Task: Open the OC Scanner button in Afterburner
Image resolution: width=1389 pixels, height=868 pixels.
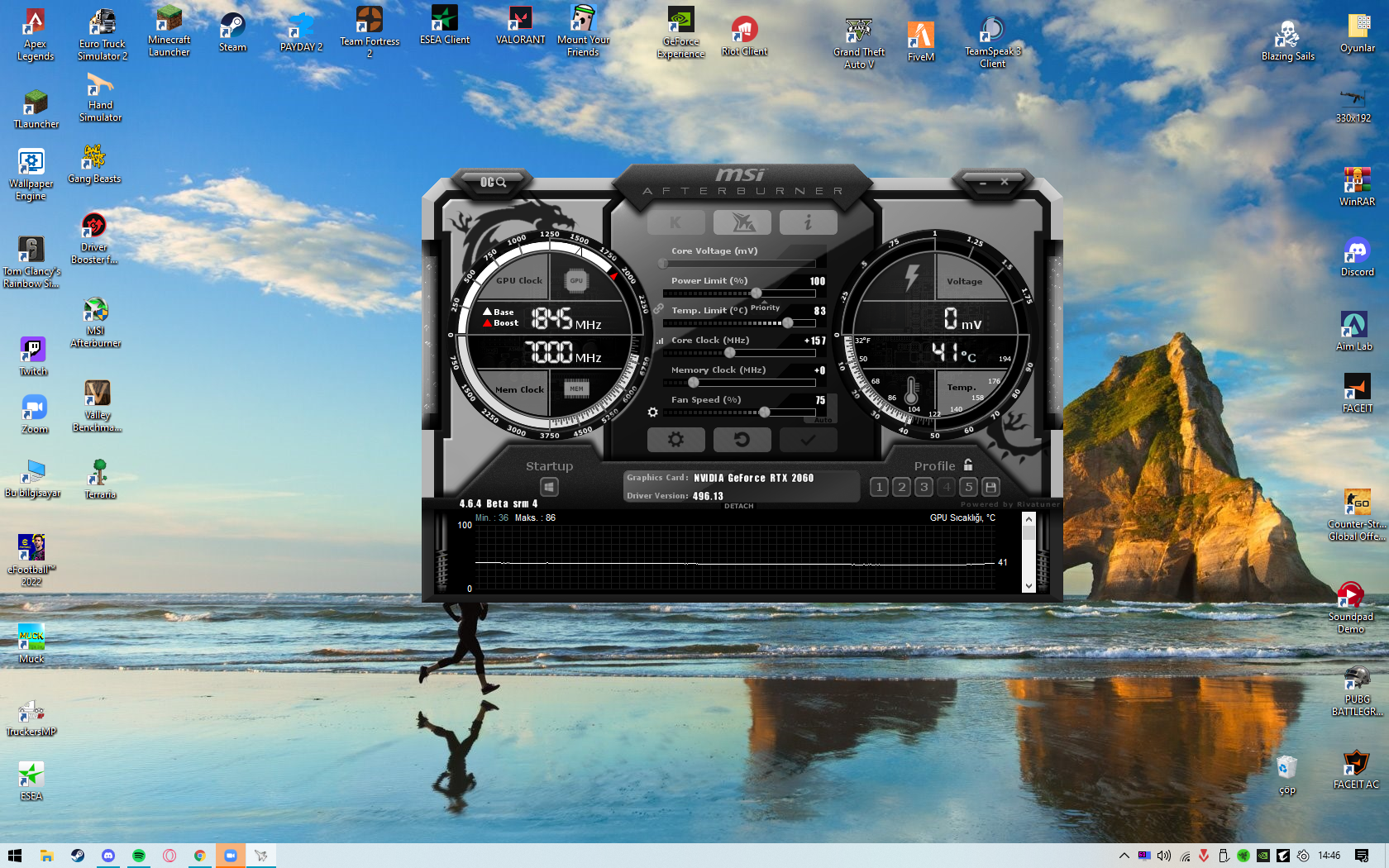Action: [x=494, y=182]
